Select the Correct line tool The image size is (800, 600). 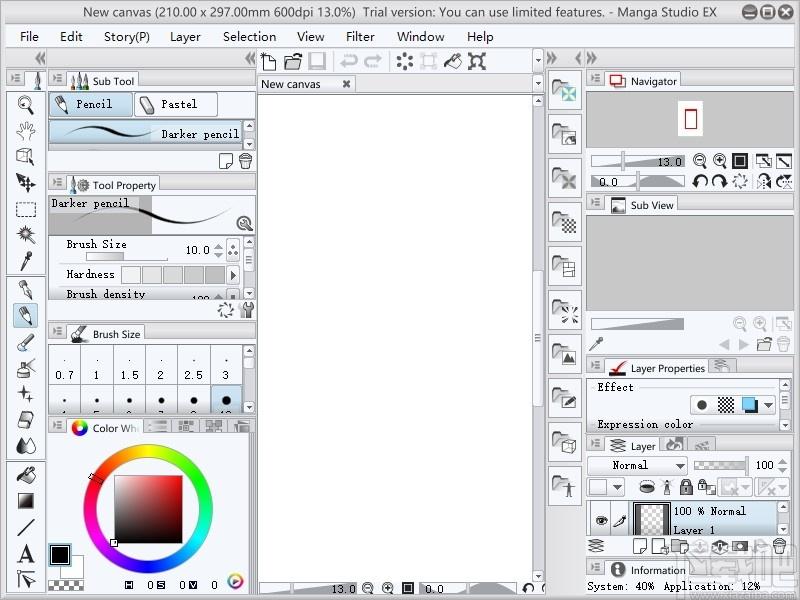(x=26, y=580)
